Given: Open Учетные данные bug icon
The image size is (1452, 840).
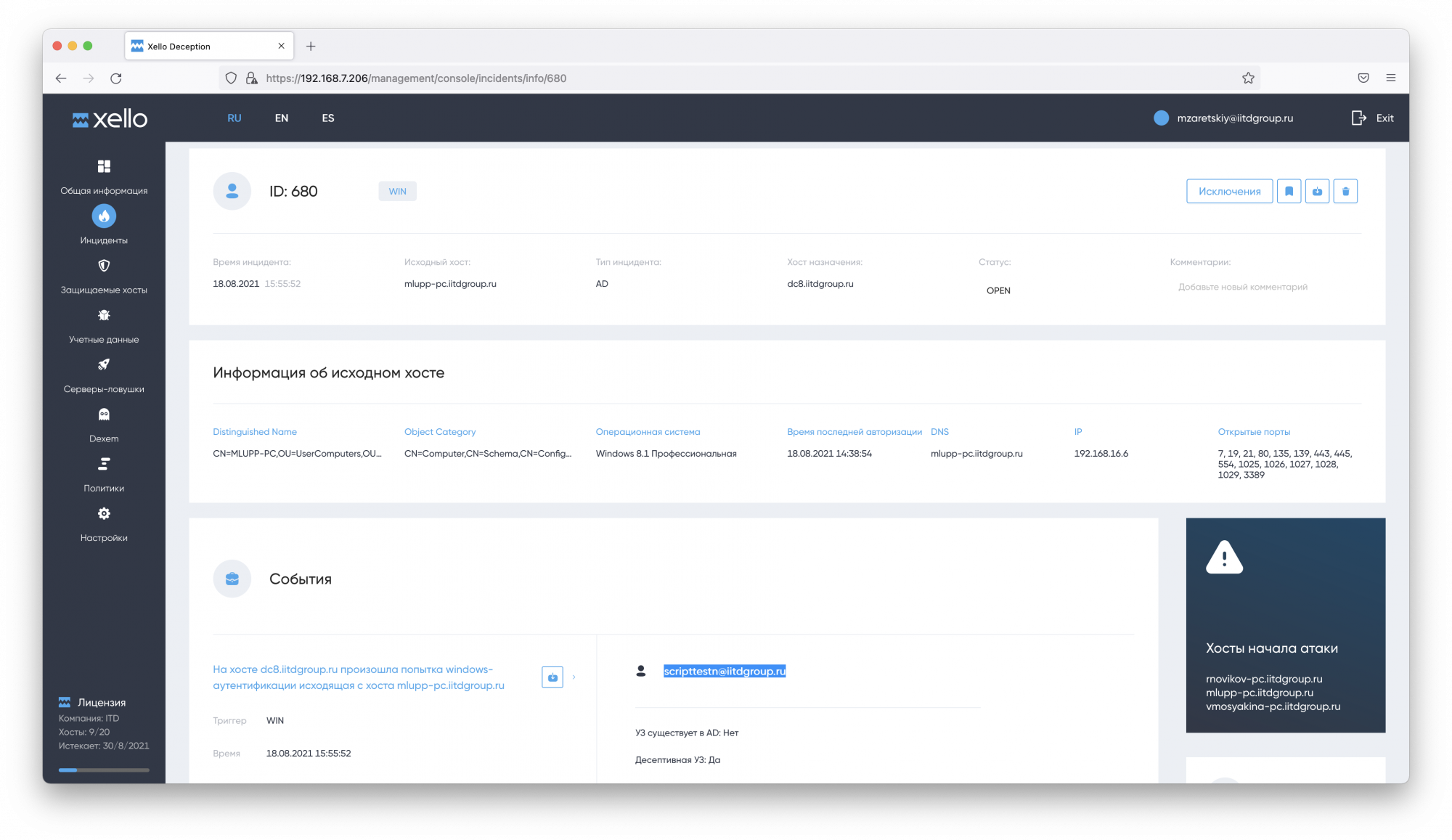Looking at the screenshot, I should [x=104, y=315].
